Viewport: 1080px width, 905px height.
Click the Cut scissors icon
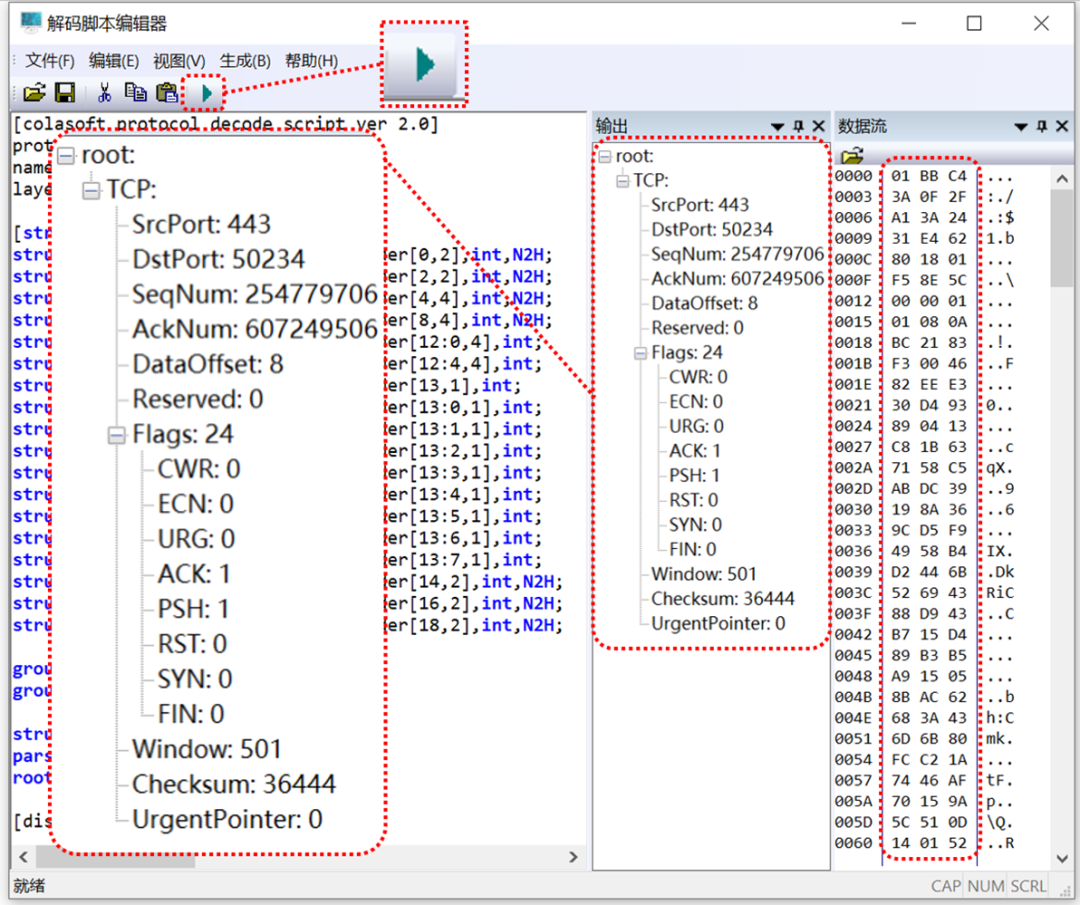(x=103, y=93)
